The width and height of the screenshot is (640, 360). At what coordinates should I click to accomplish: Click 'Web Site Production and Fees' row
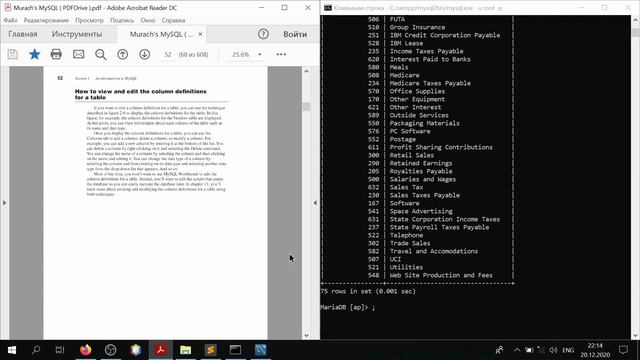point(441,275)
